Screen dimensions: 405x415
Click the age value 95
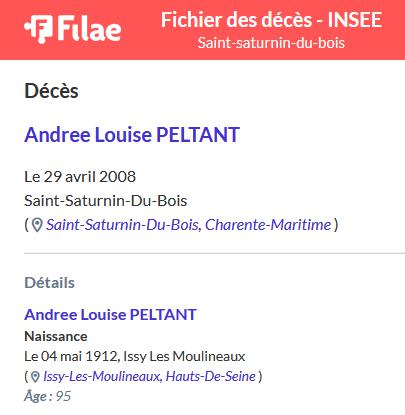(x=63, y=396)
